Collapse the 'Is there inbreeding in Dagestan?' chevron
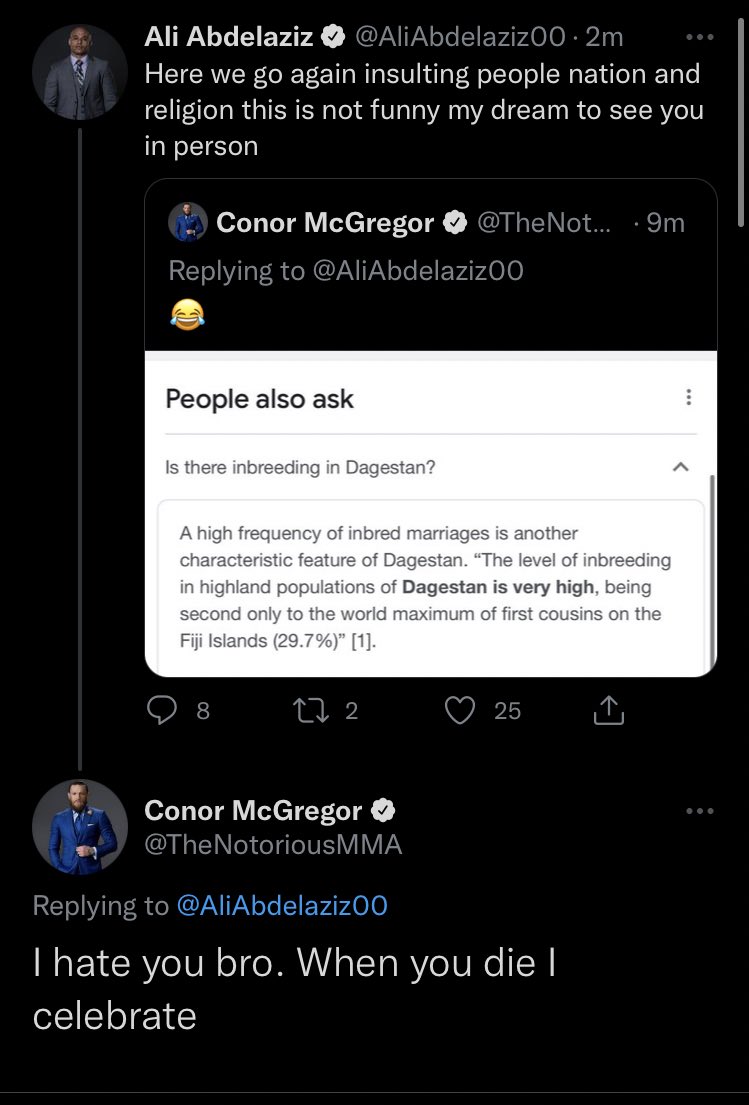The width and height of the screenshot is (749, 1105). [x=681, y=467]
